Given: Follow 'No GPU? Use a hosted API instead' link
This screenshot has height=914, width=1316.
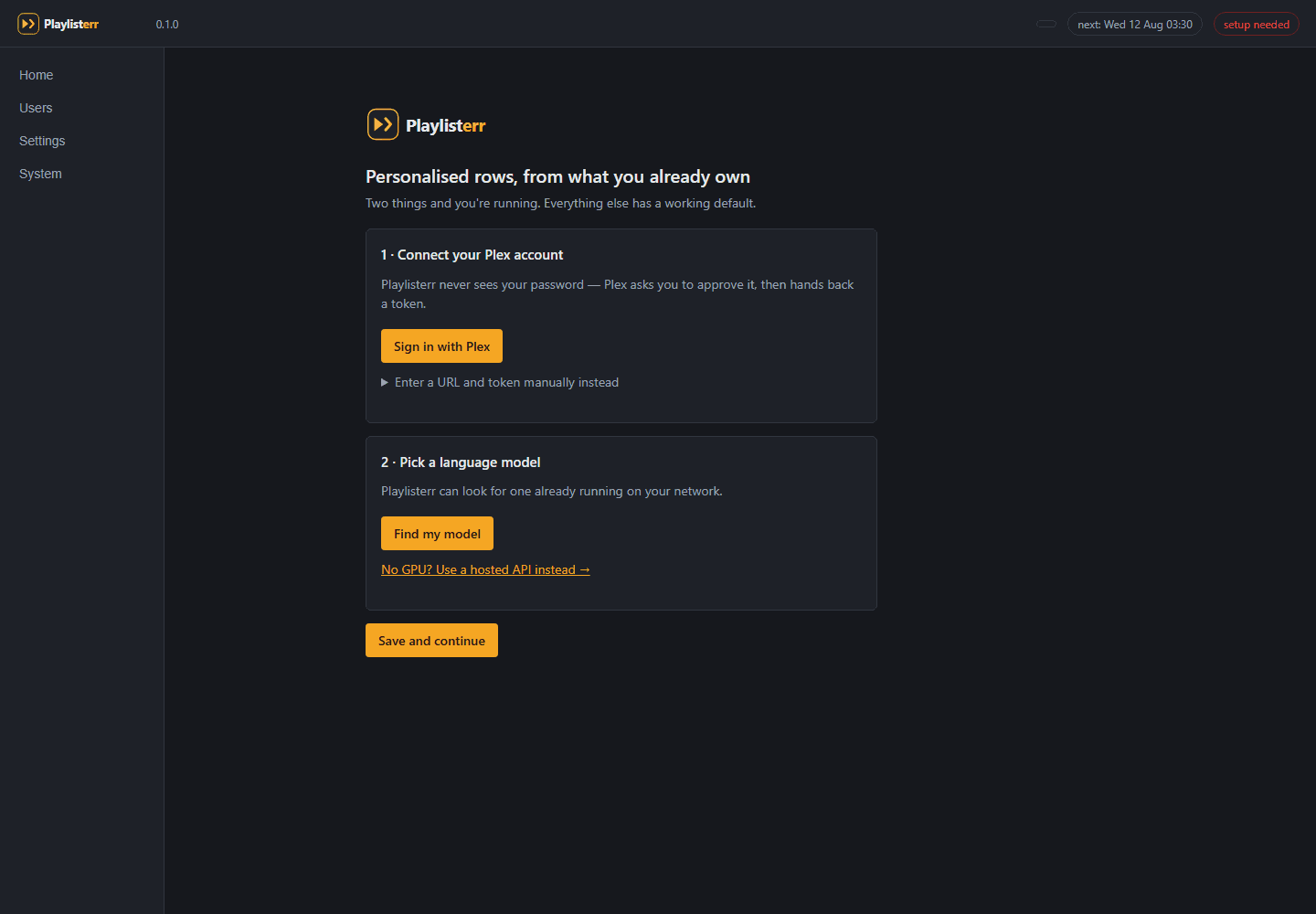Looking at the screenshot, I should click(485, 569).
